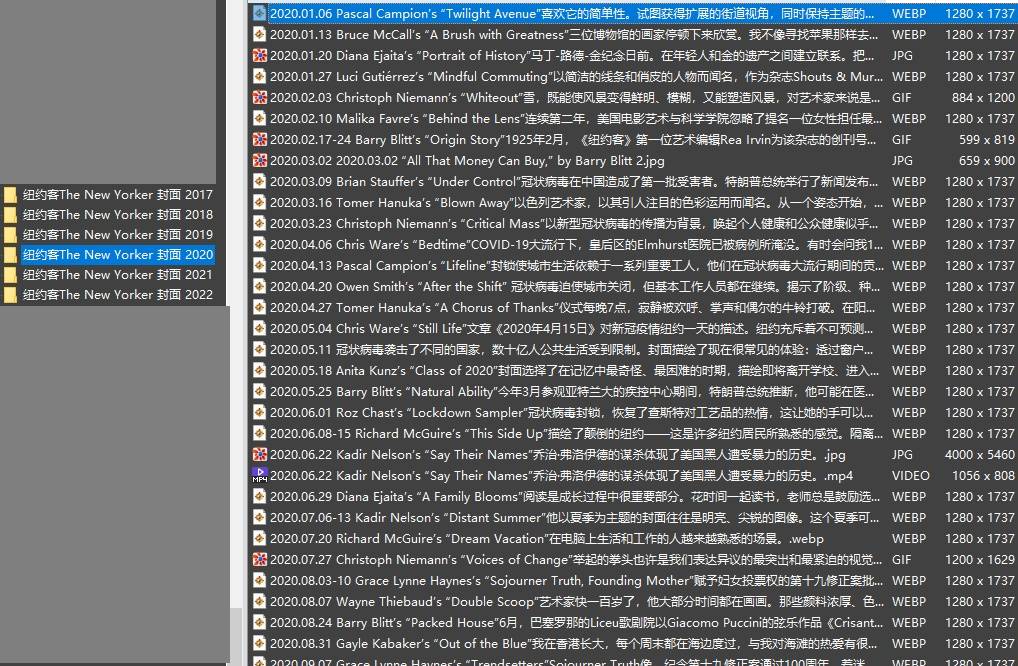Click the file icon of 2020.03.16 Blown Away
The width and height of the screenshot is (1018, 666).
(259, 203)
